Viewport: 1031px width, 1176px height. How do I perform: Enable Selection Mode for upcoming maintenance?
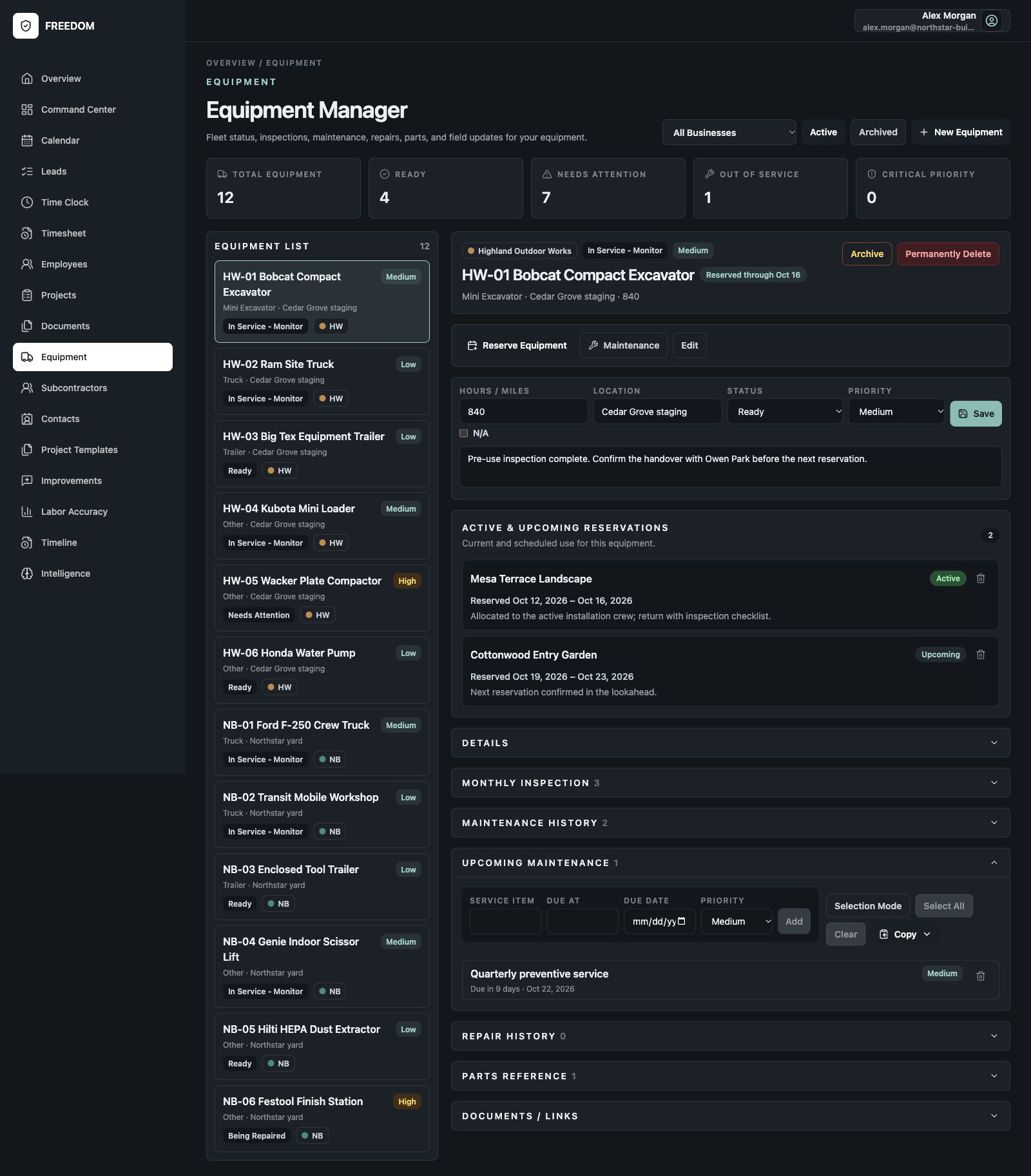[868, 906]
